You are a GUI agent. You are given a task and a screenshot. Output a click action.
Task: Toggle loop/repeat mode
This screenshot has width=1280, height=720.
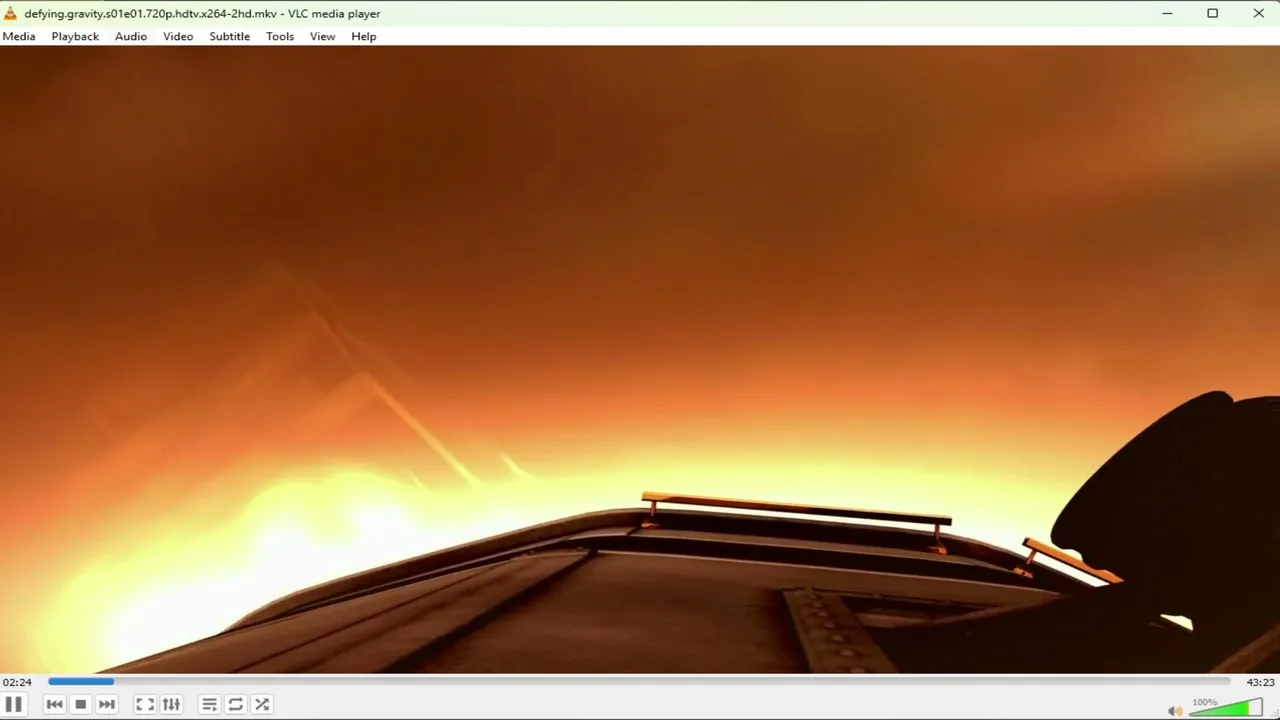[236, 705]
